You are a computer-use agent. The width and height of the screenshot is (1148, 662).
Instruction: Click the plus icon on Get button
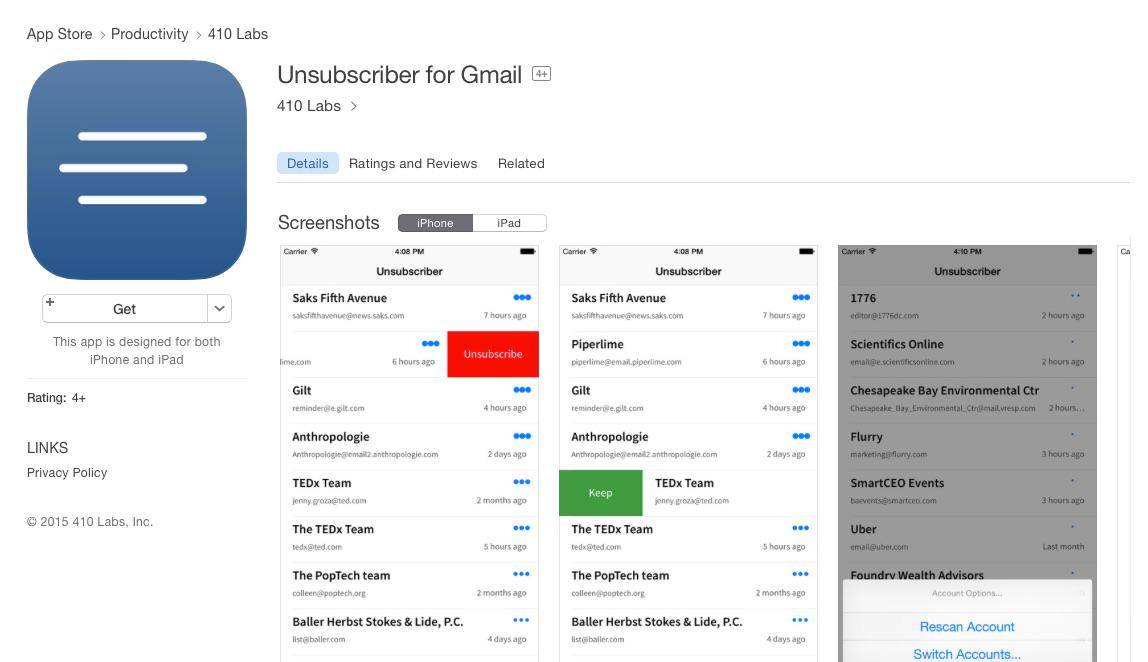tap(50, 302)
